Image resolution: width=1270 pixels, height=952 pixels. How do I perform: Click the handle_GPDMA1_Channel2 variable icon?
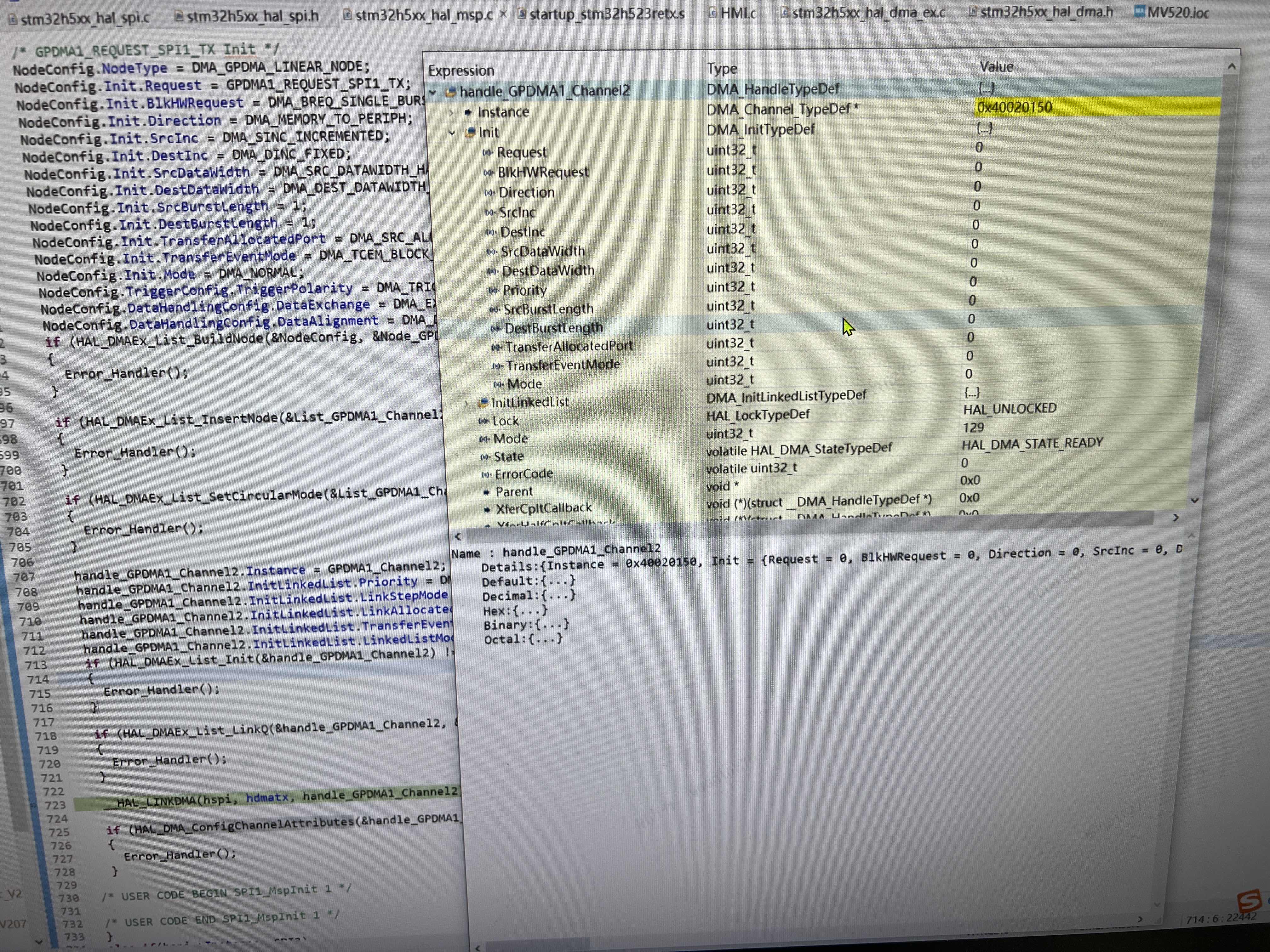[451, 92]
